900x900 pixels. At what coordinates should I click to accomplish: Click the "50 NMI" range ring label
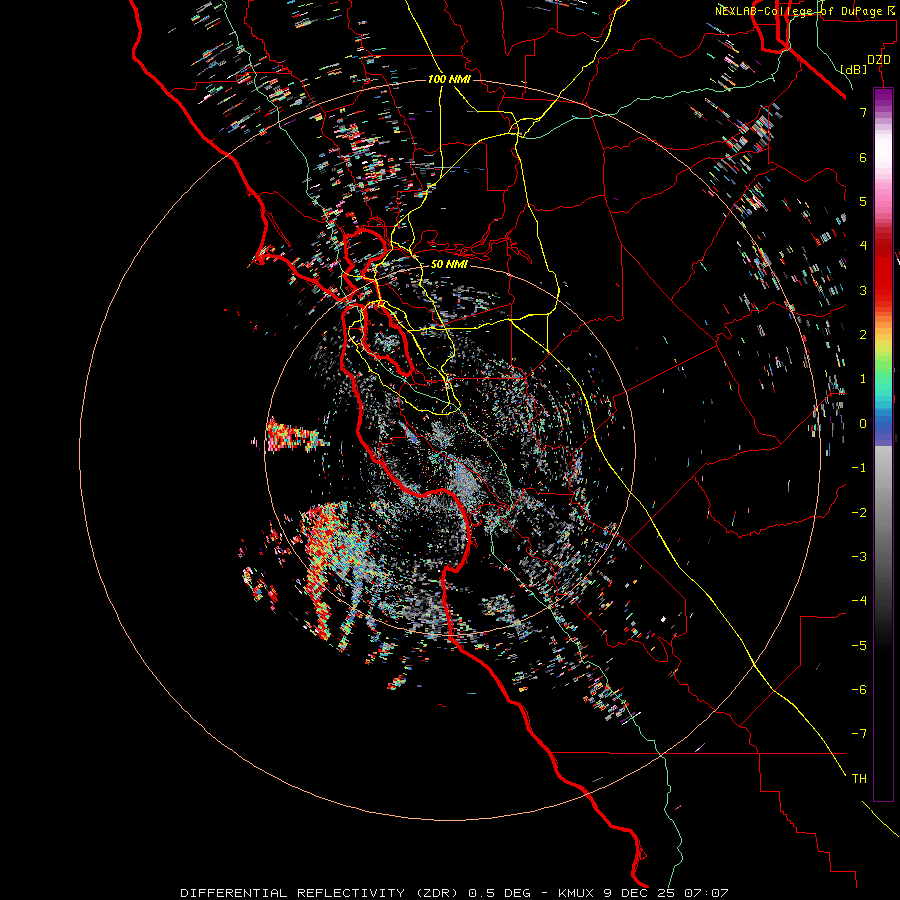pos(449,265)
